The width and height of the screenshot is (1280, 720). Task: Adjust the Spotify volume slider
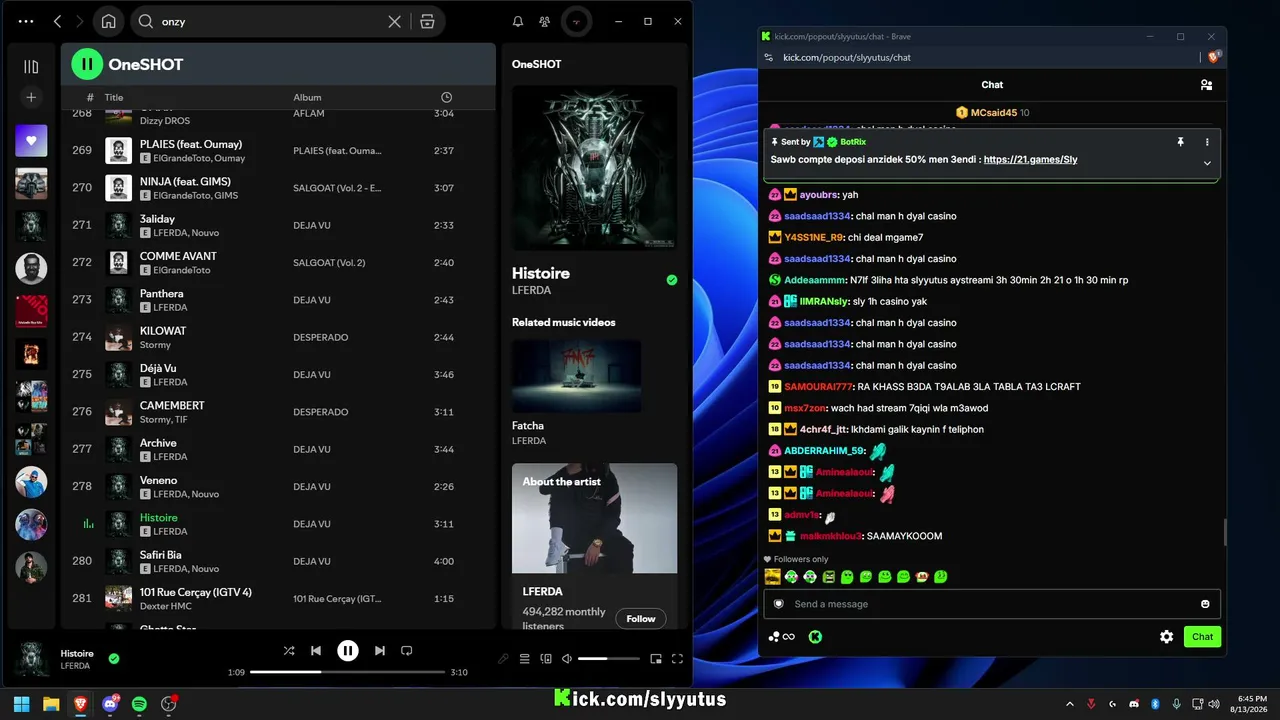click(608, 658)
